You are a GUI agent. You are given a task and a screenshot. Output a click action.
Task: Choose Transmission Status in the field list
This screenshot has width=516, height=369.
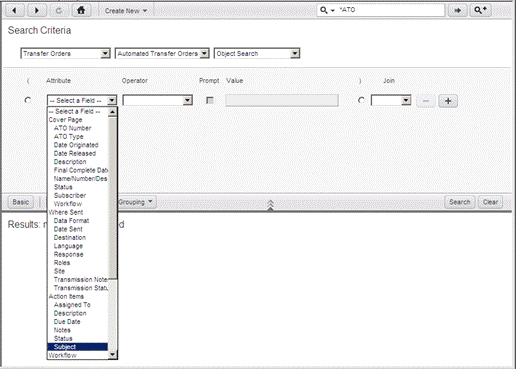[x=78, y=288]
